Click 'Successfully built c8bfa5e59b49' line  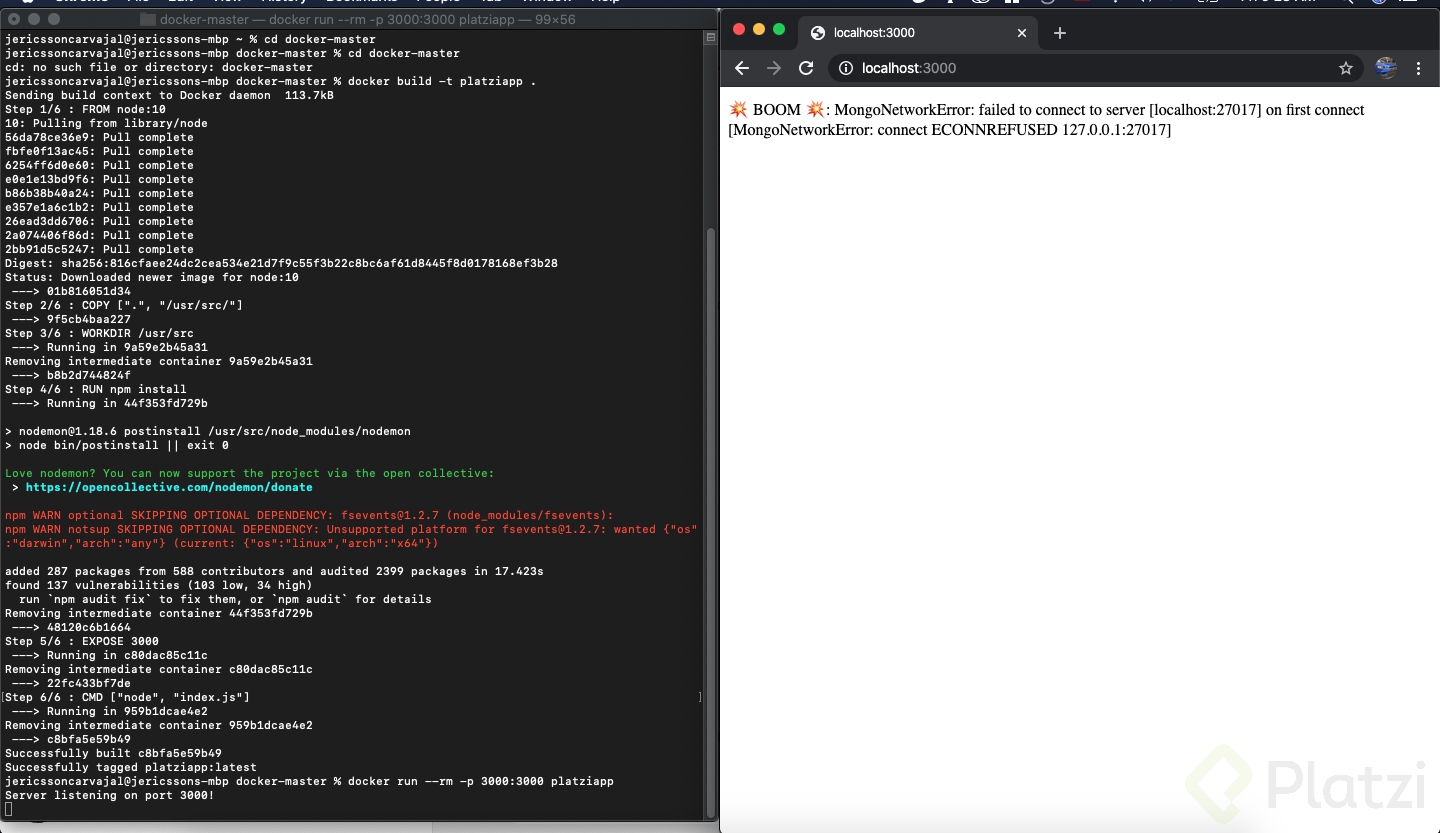click(113, 753)
